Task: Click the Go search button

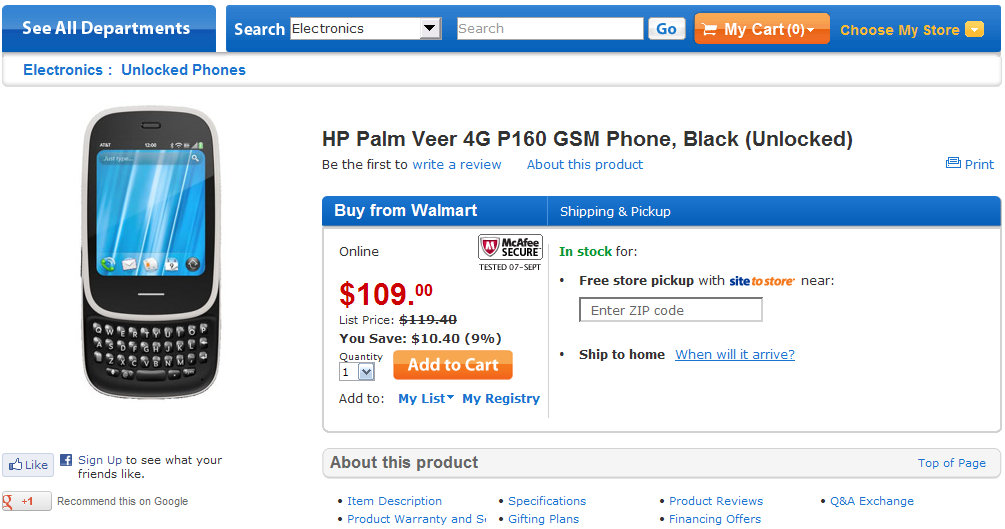Action: [666, 29]
